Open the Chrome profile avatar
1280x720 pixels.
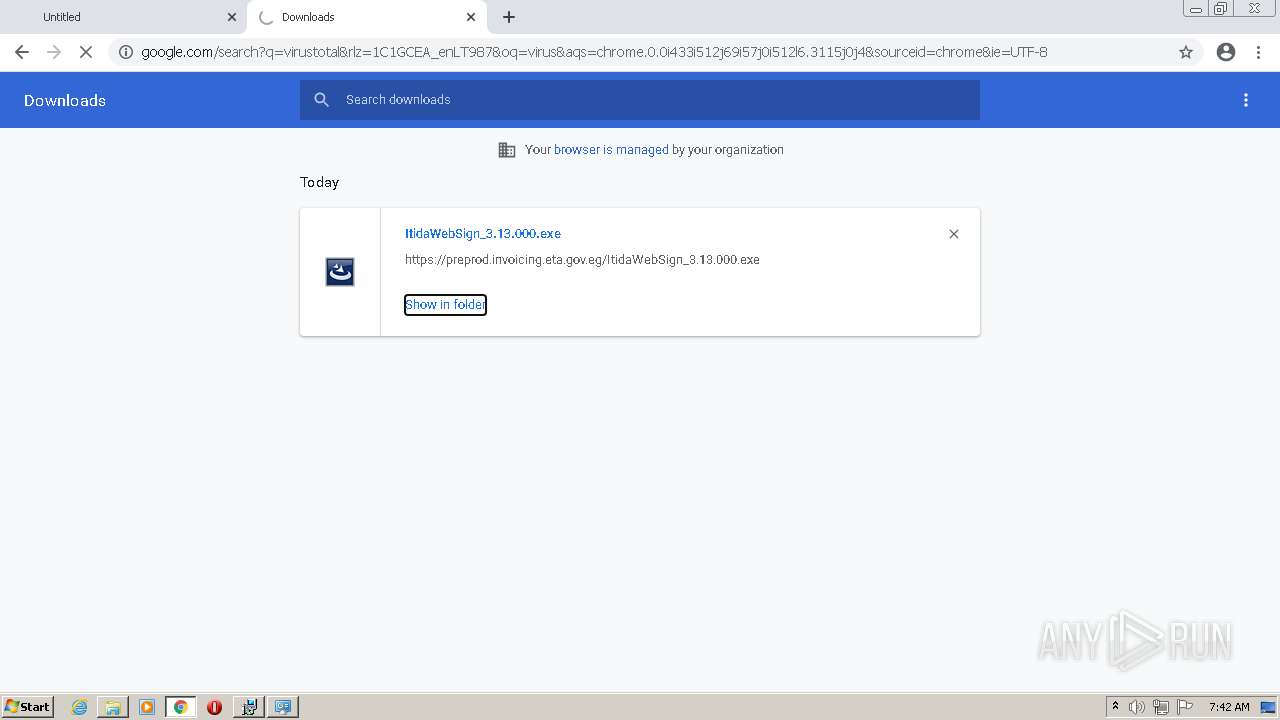(1226, 52)
